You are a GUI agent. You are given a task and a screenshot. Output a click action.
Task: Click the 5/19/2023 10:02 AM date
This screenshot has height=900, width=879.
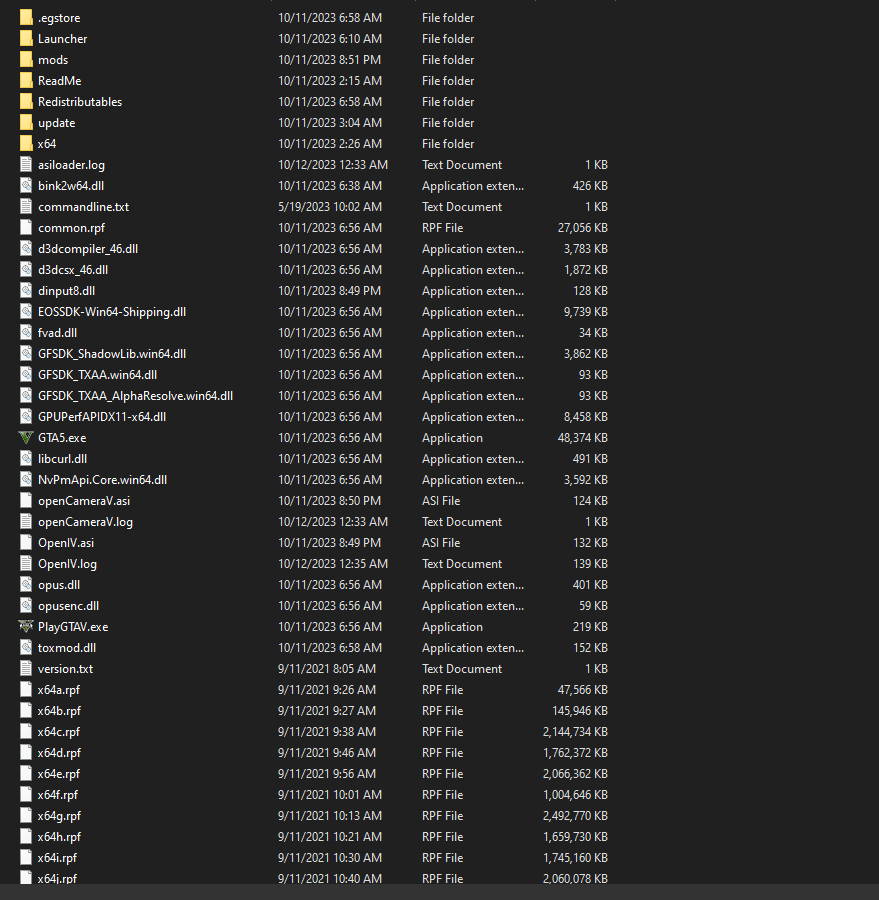[x=330, y=207]
